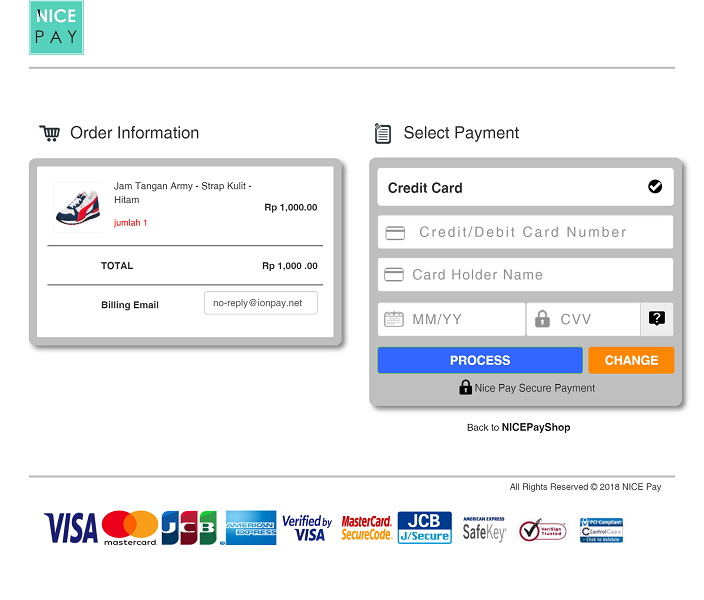
Task: Click the orange CHANGE button
Action: pyautogui.click(x=631, y=360)
